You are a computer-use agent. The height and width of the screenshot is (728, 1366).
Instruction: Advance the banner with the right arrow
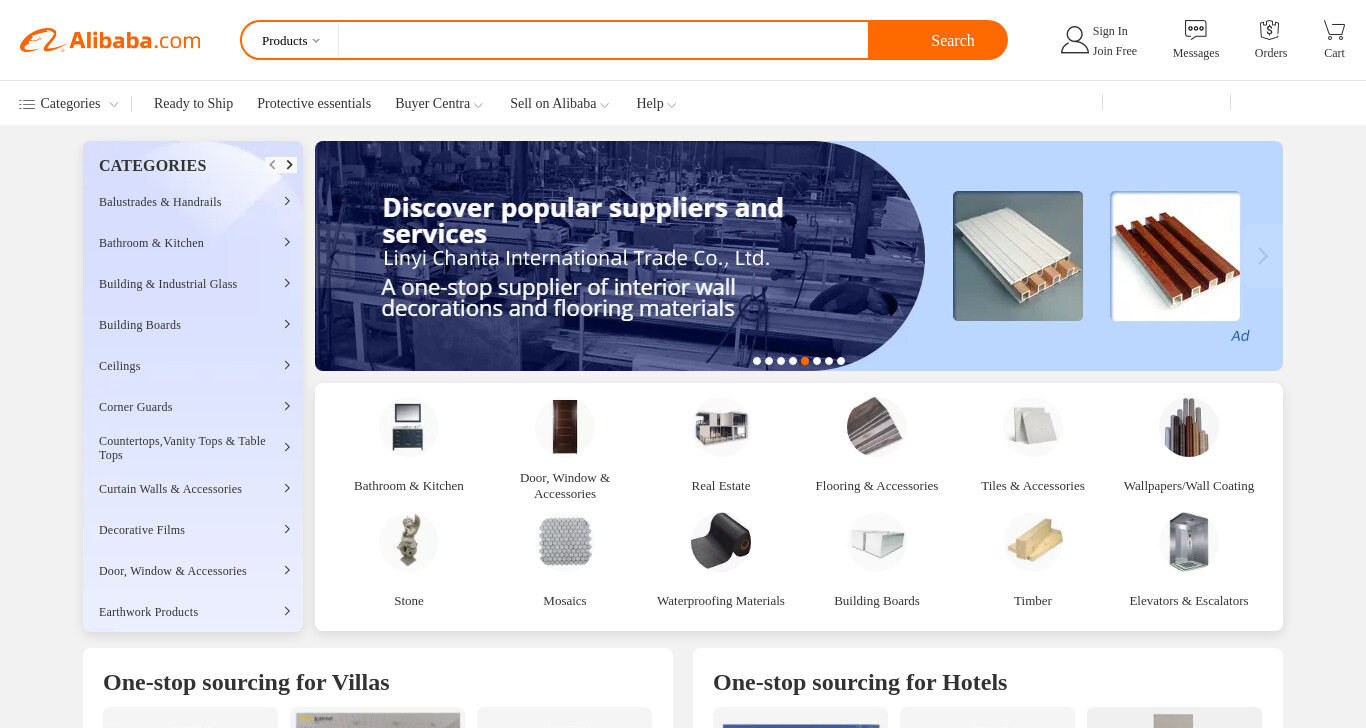1263,256
